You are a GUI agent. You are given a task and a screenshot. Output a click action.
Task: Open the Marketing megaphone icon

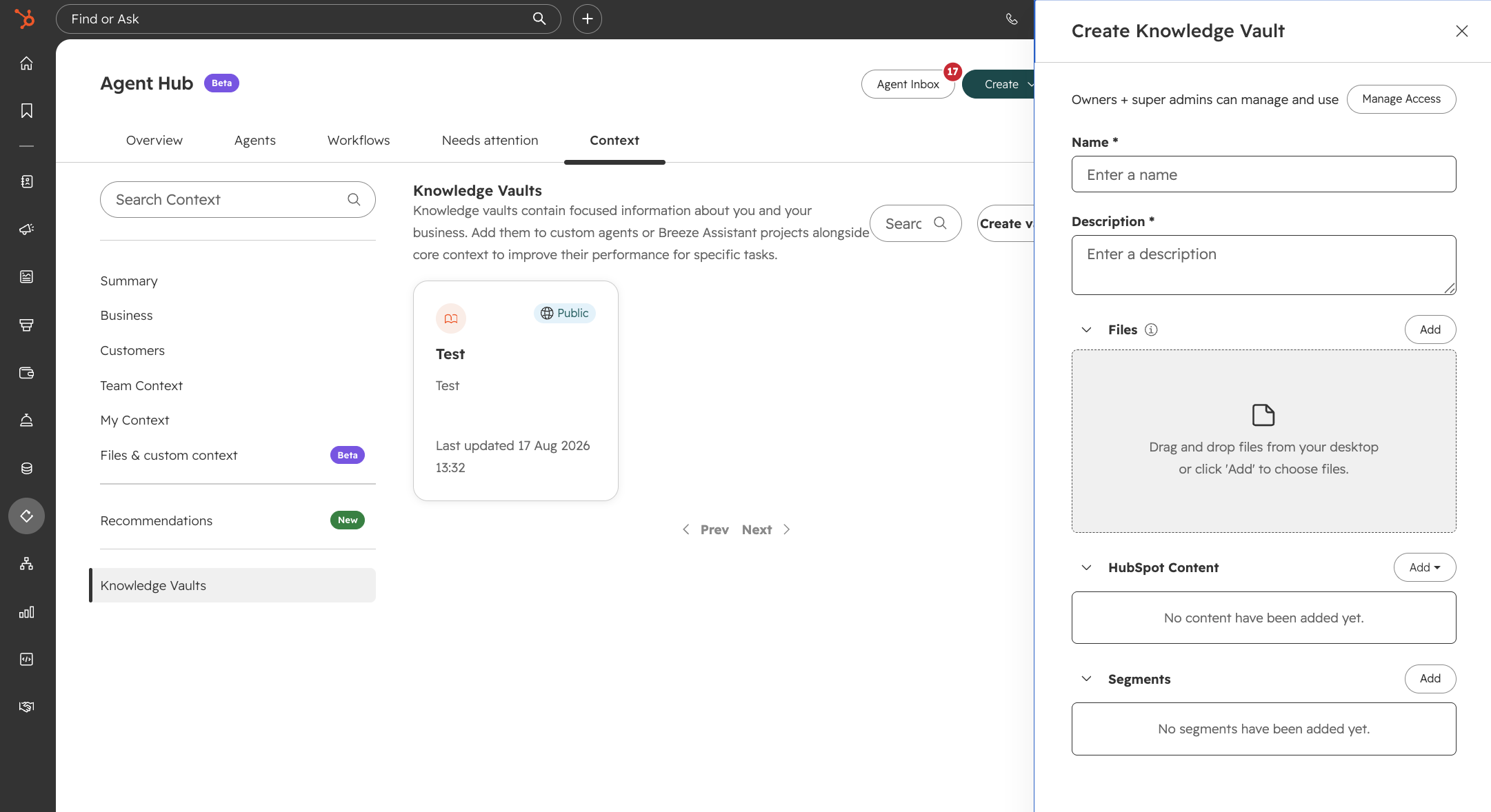click(x=26, y=230)
